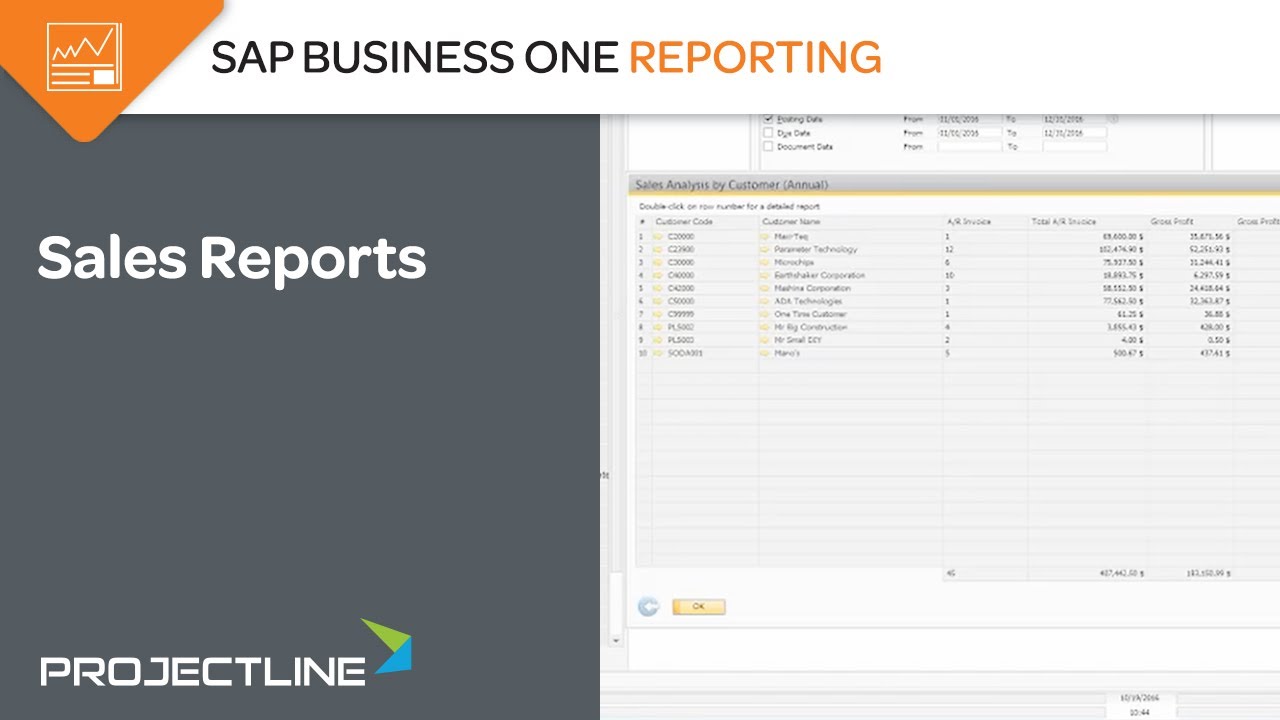Tick the Document Date checkbox

coord(768,147)
